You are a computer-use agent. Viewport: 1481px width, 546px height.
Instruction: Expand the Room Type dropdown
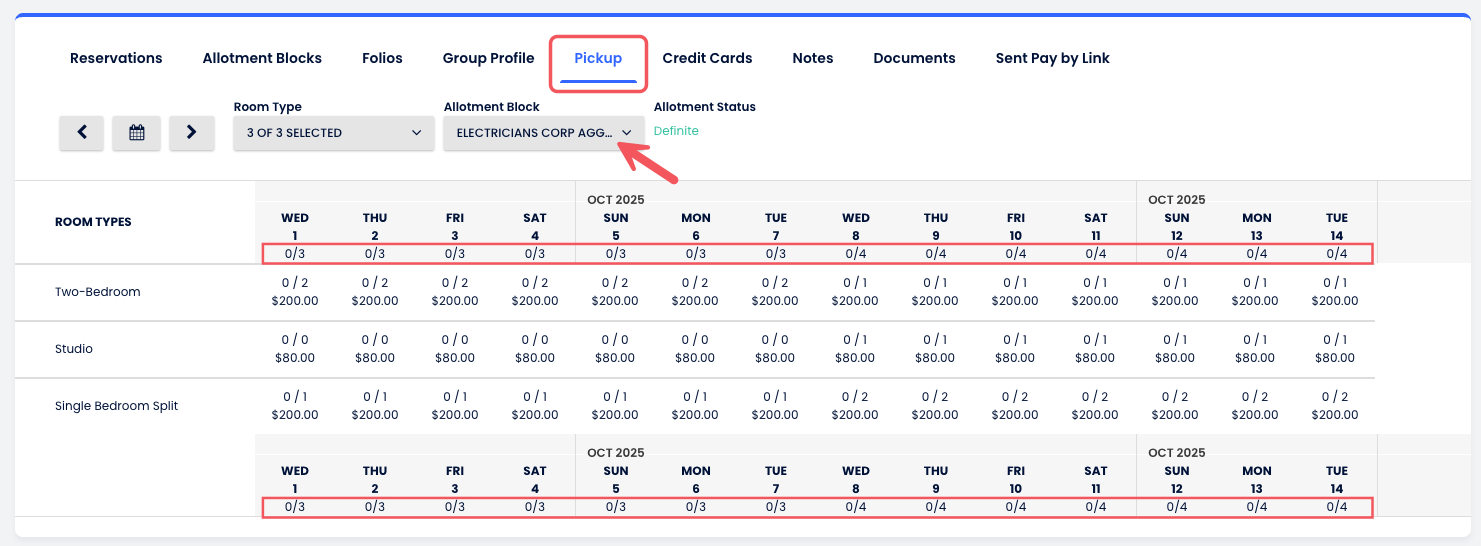(333, 132)
